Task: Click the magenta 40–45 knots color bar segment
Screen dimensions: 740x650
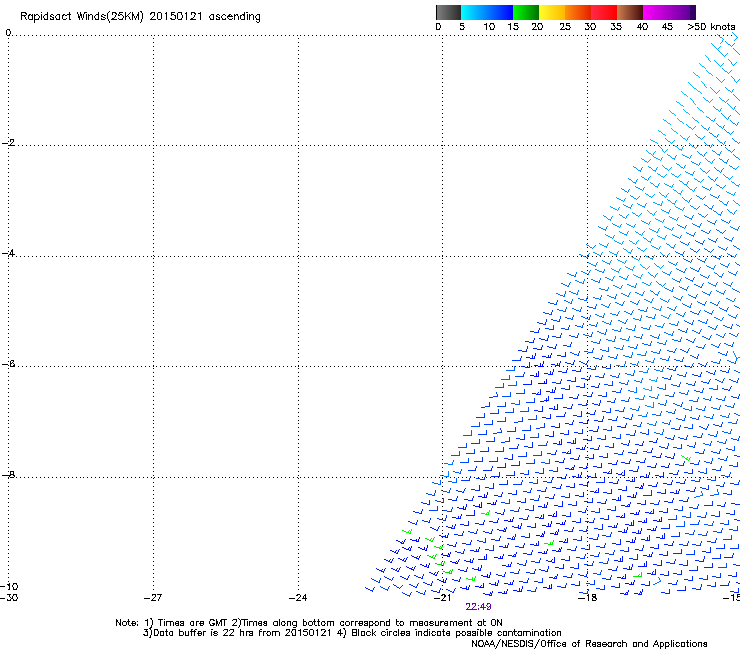Action: click(x=656, y=12)
